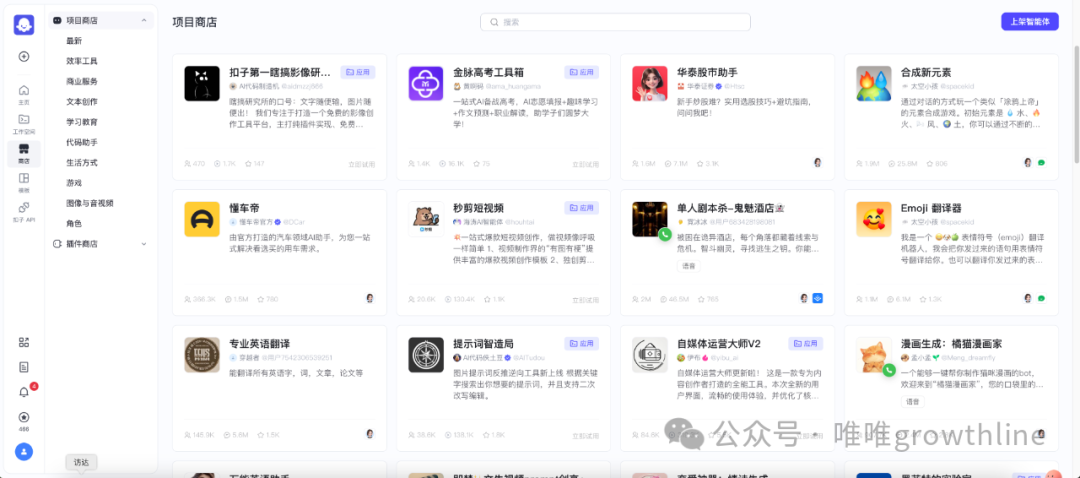Click the 访达 tooltip label
1080x478 pixels.
tap(81, 463)
